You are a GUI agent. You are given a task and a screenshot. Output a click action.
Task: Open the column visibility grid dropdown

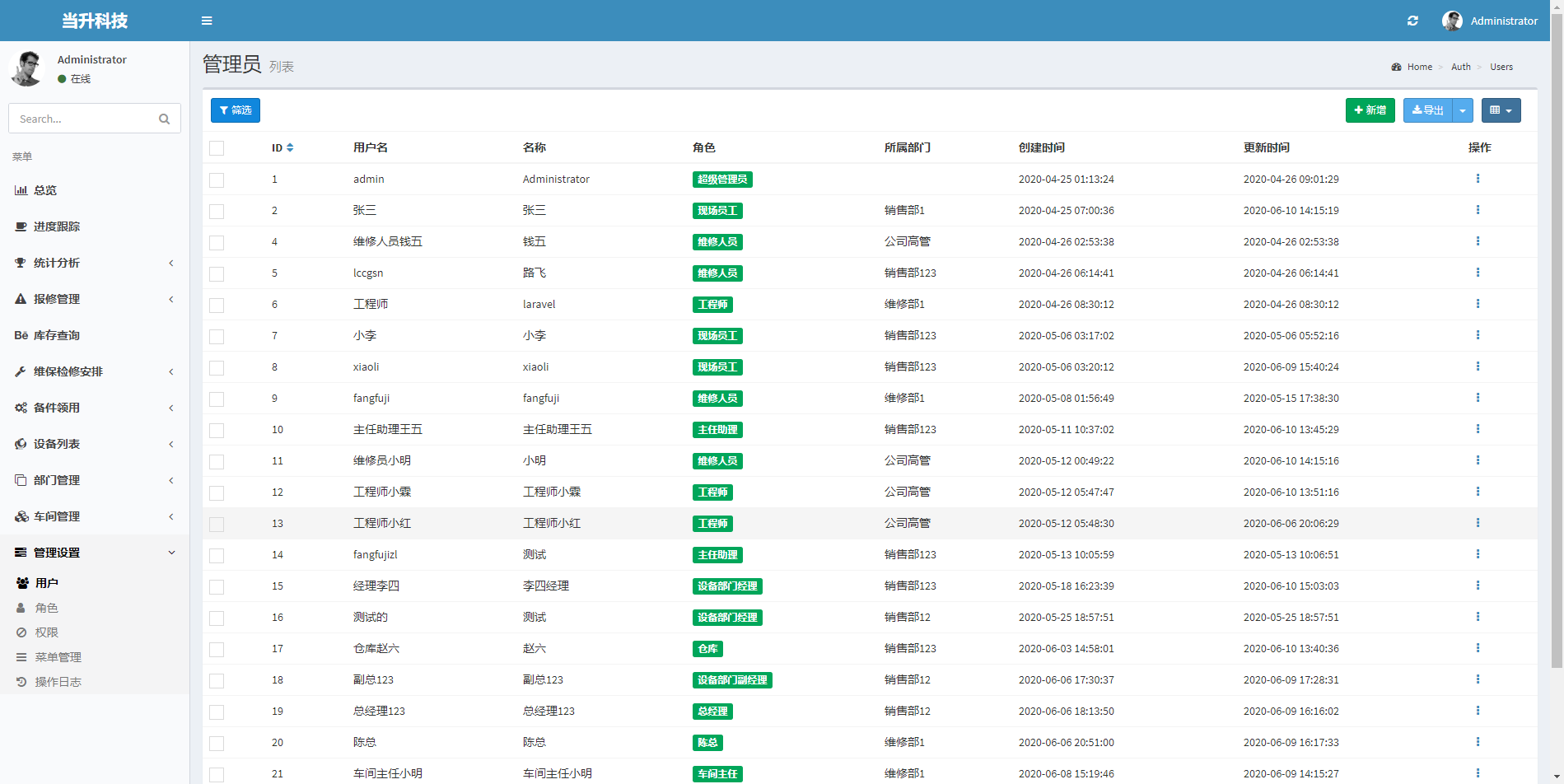pos(1501,110)
